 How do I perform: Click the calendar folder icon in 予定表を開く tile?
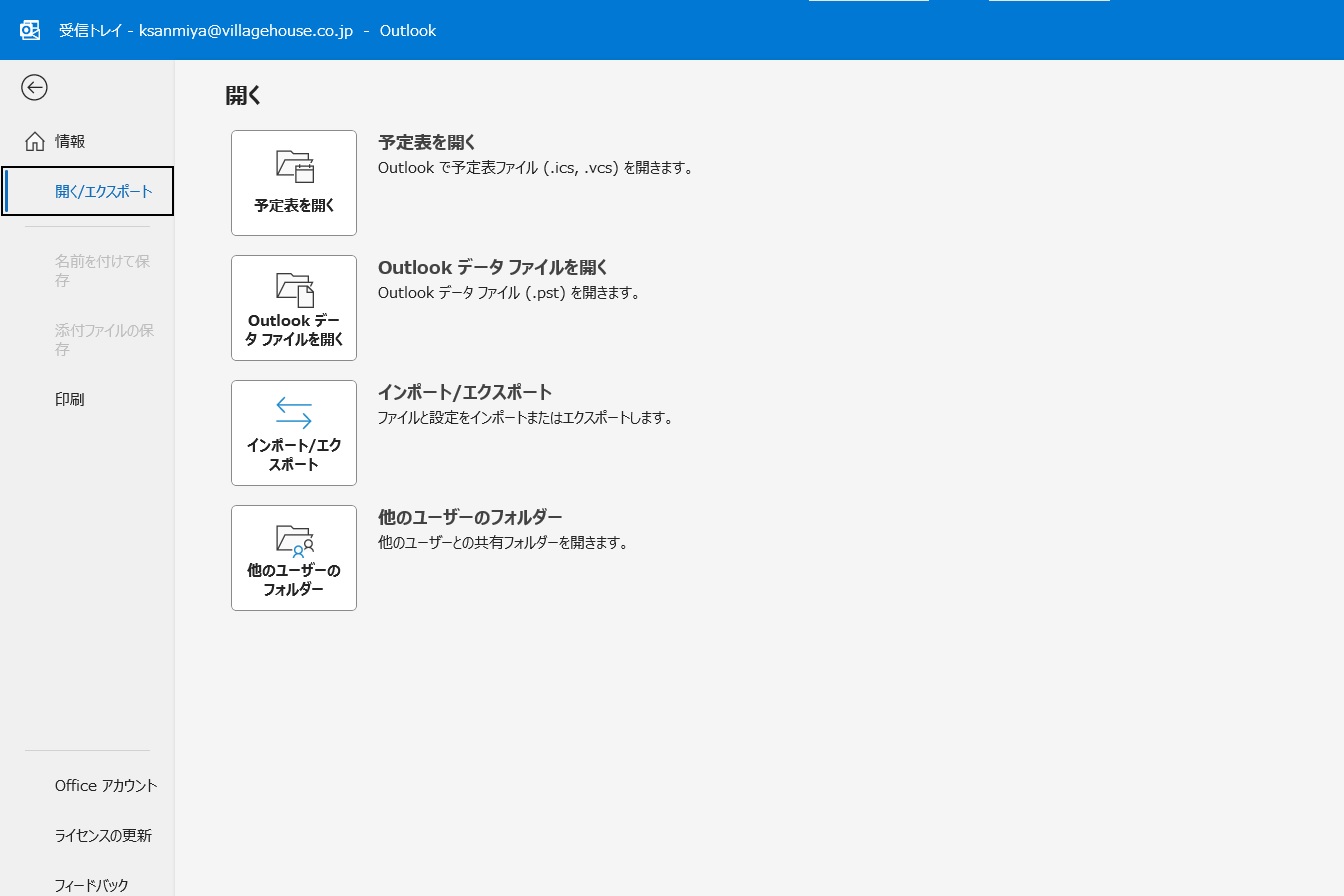coord(294,166)
